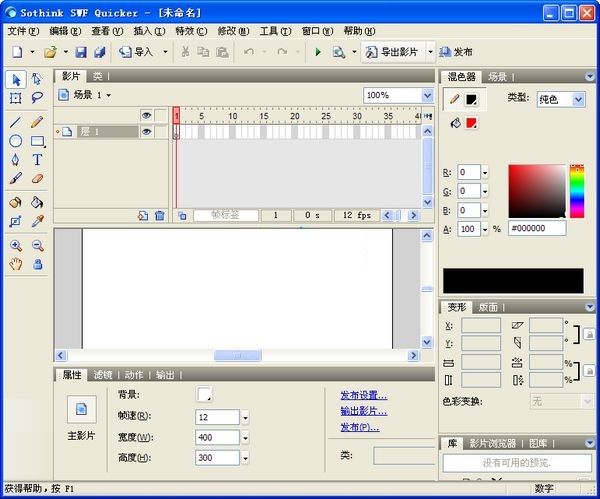Switch to the 滤镜 tab

click(103, 375)
